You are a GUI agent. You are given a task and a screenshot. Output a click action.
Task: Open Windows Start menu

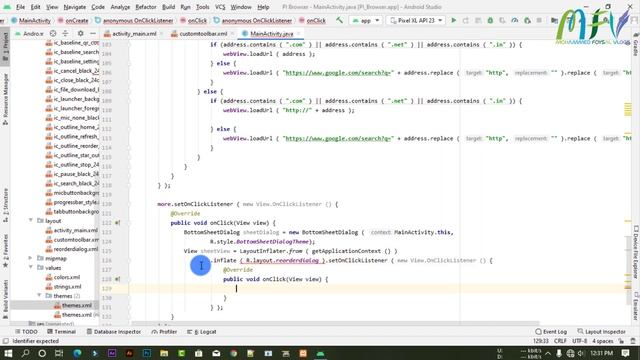pos(8,353)
